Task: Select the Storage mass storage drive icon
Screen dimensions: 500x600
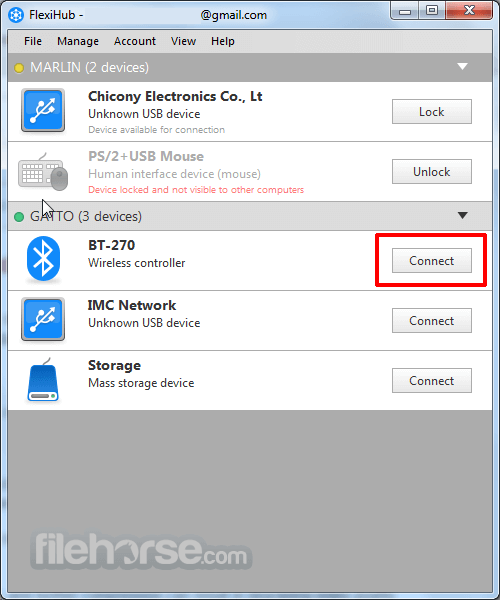Action: tap(43, 380)
